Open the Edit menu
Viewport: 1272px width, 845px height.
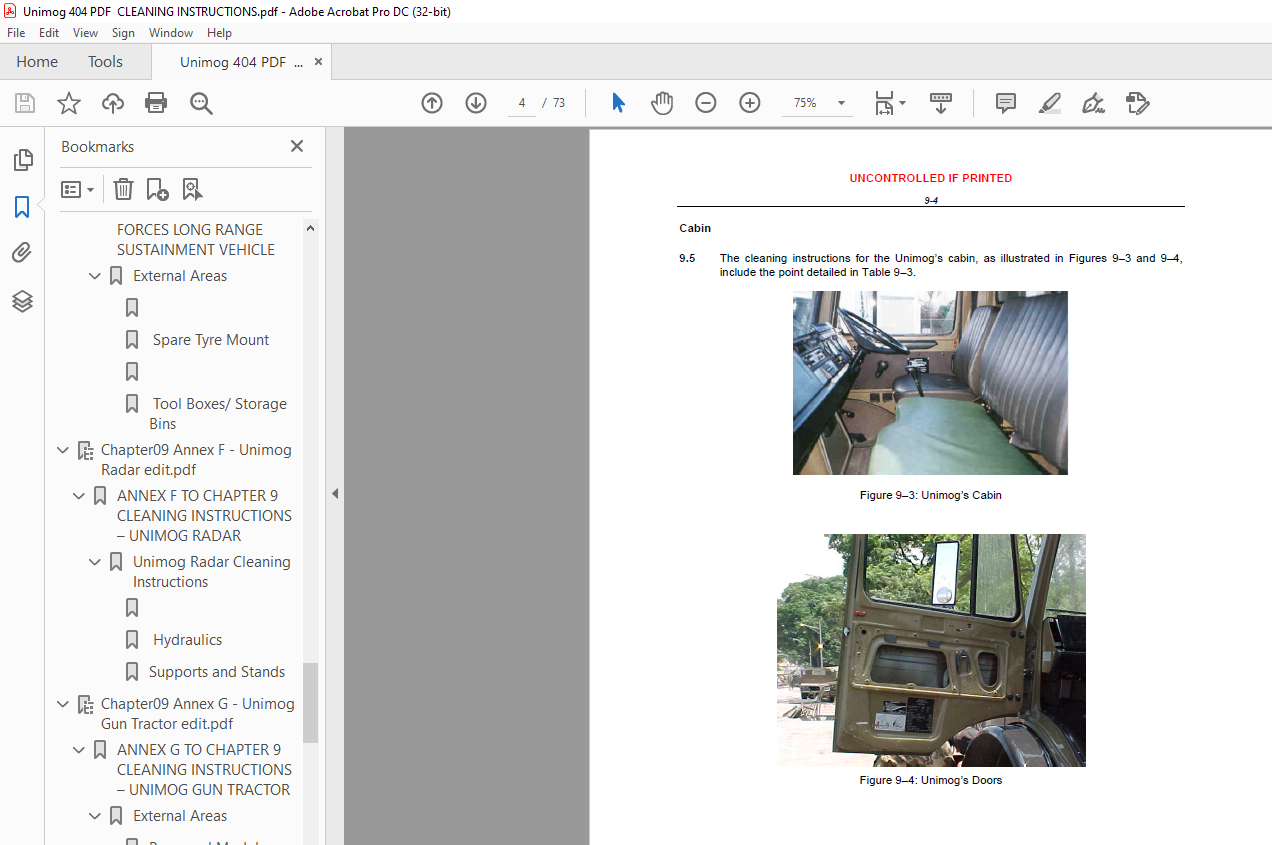49,33
